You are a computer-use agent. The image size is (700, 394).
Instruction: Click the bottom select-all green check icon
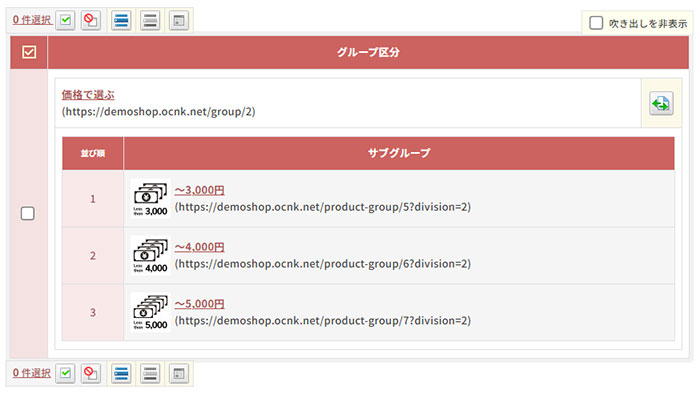coord(65,373)
